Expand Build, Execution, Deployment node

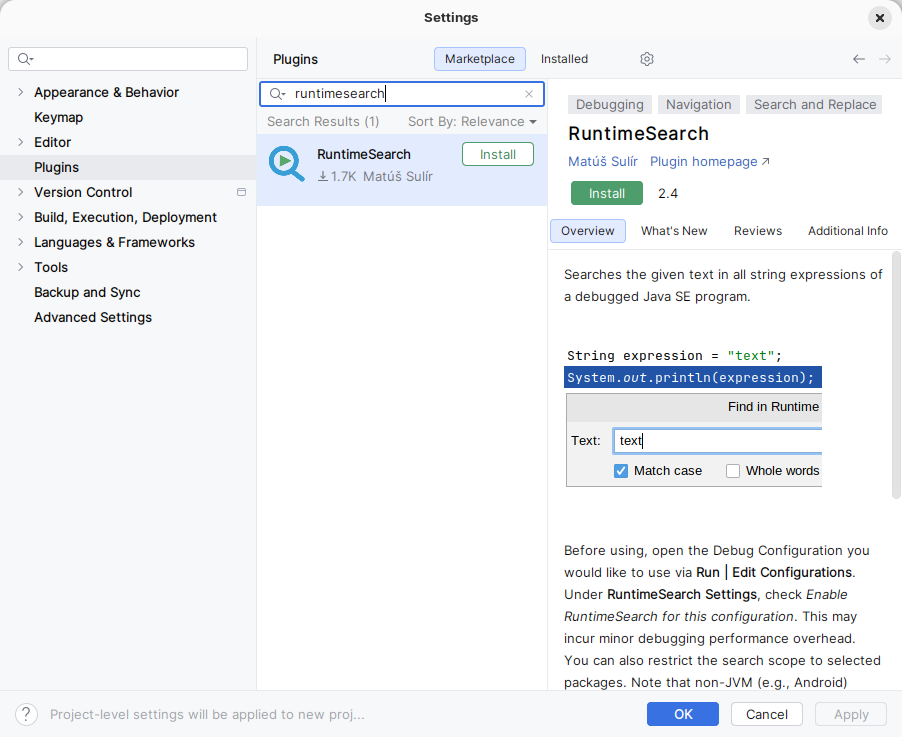pos(21,217)
